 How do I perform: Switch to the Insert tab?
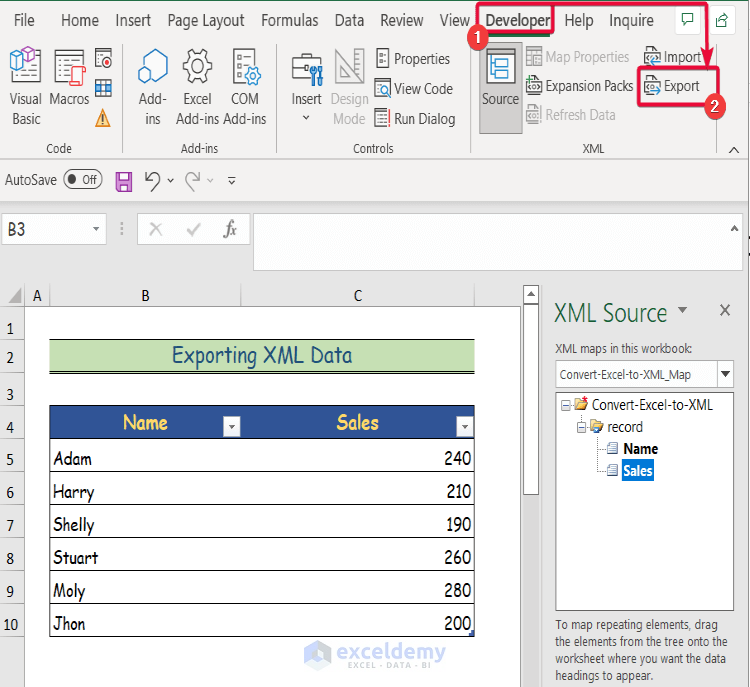(133, 21)
